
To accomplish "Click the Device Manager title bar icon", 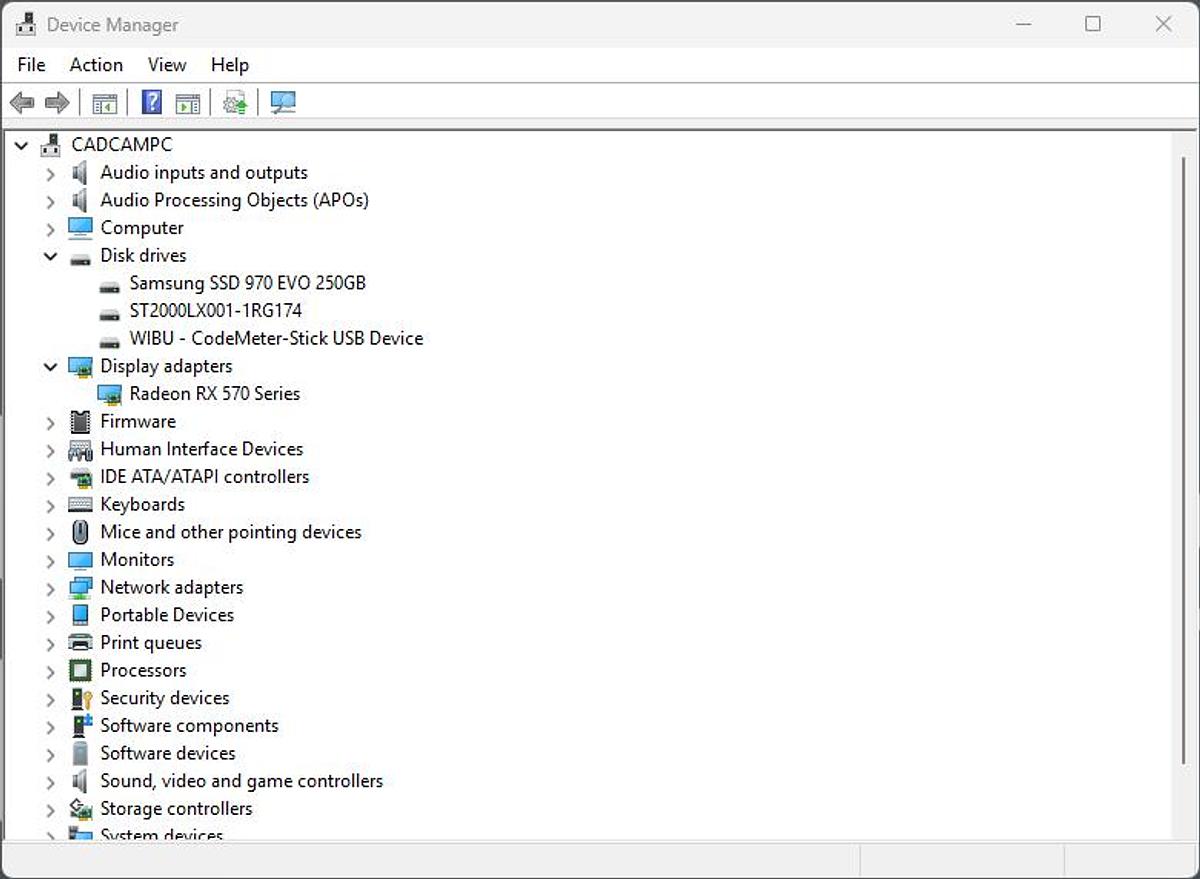I will (x=26, y=24).
